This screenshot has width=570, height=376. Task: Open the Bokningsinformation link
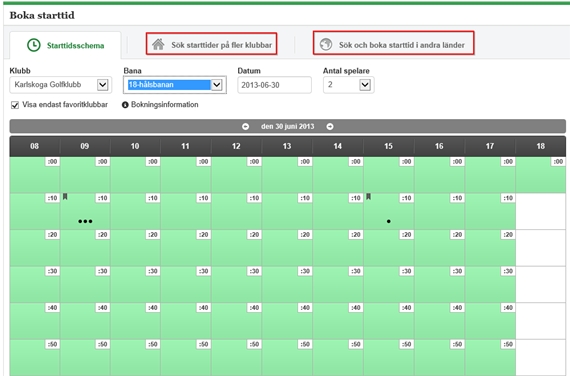click(x=164, y=105)
